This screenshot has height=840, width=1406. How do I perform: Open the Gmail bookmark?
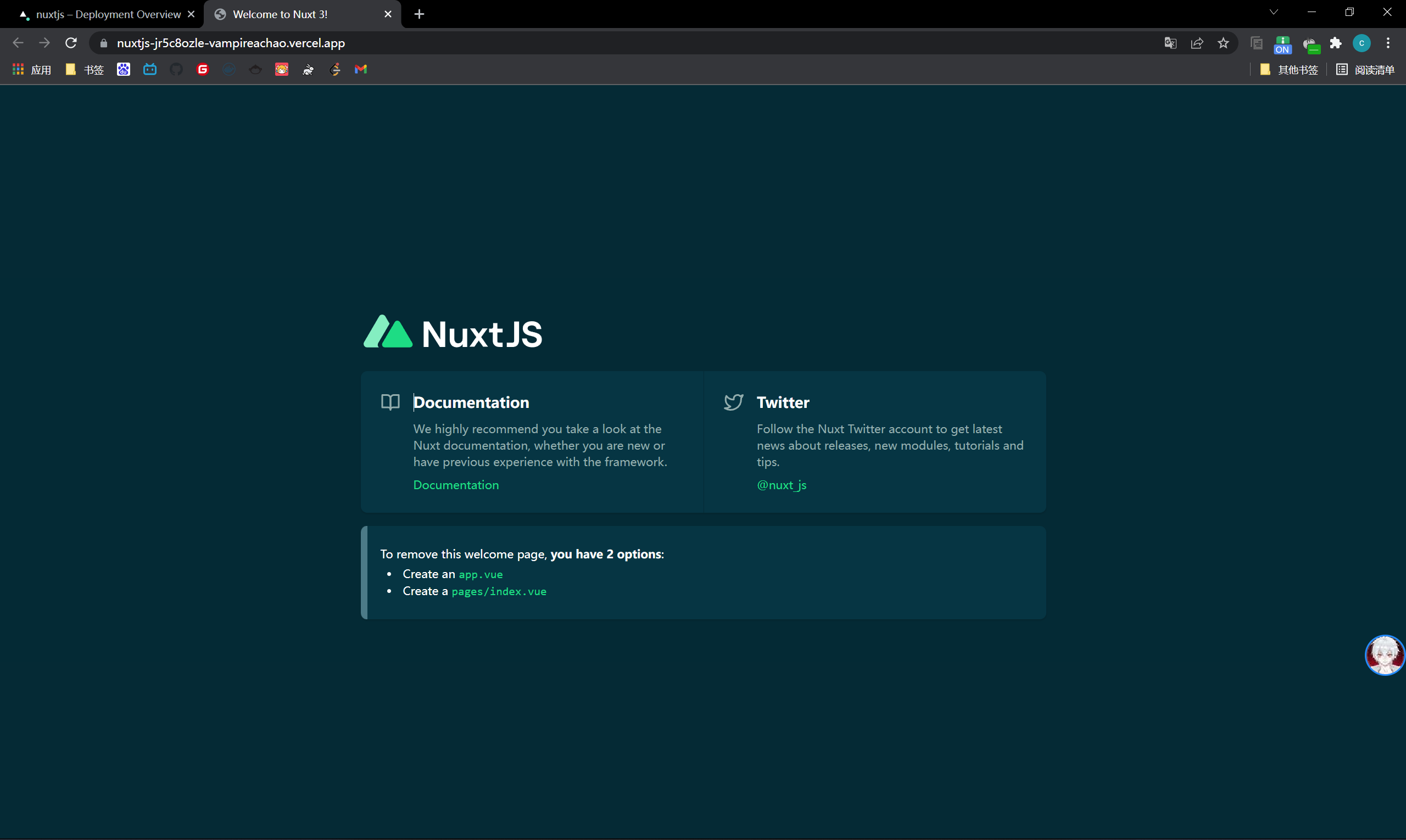point(361,69)
